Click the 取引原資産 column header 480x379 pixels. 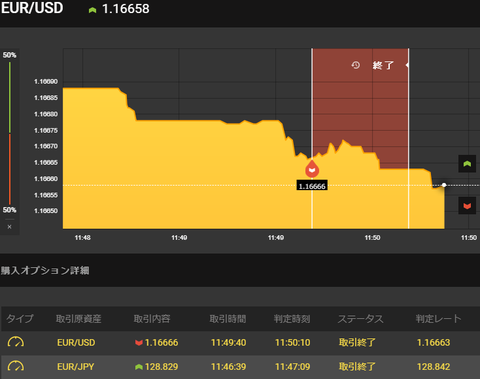(x=78, y=319)
